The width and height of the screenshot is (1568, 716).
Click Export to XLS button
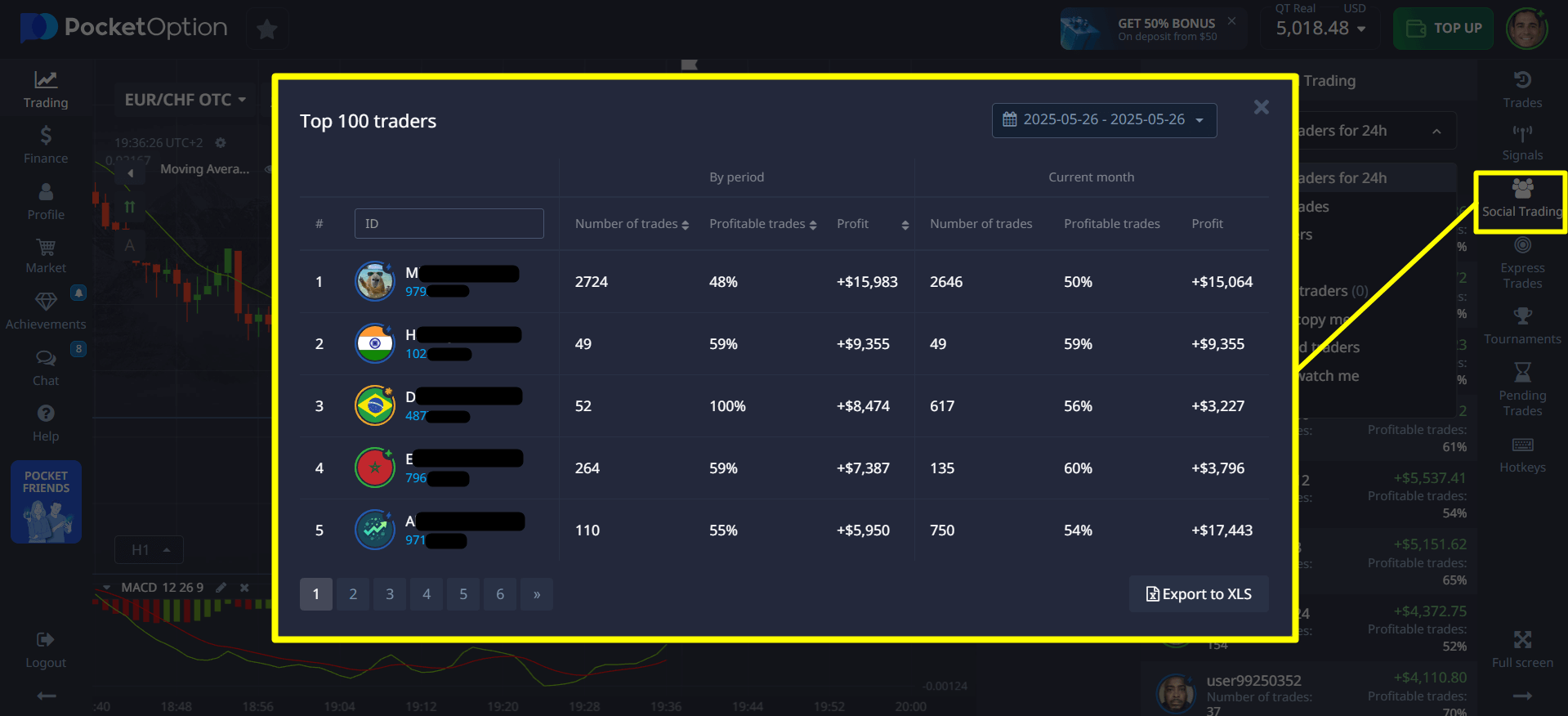[x=1199, y=594]
